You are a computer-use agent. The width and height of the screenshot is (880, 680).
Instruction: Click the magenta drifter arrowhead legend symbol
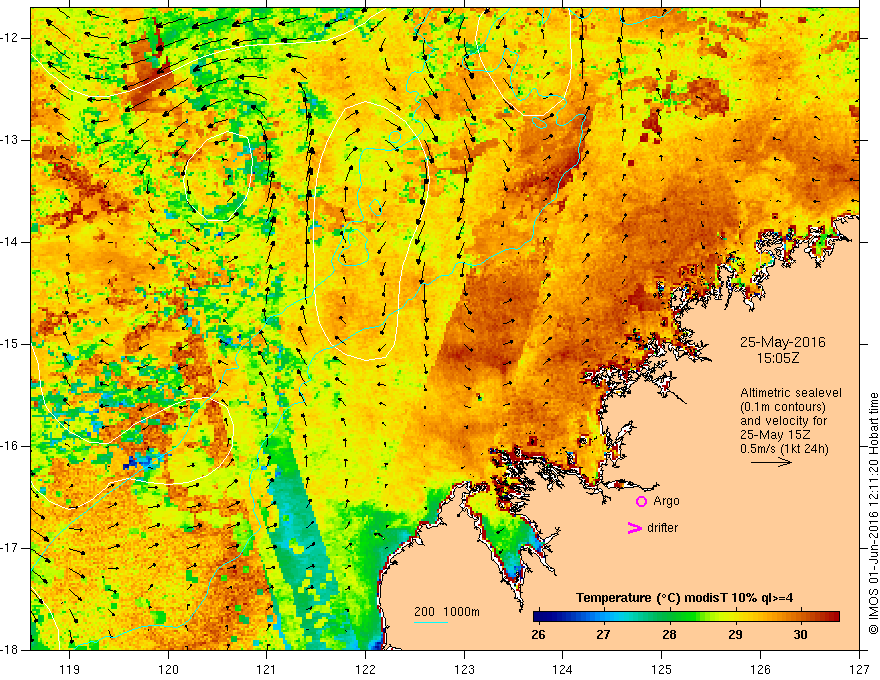(635, 528)
